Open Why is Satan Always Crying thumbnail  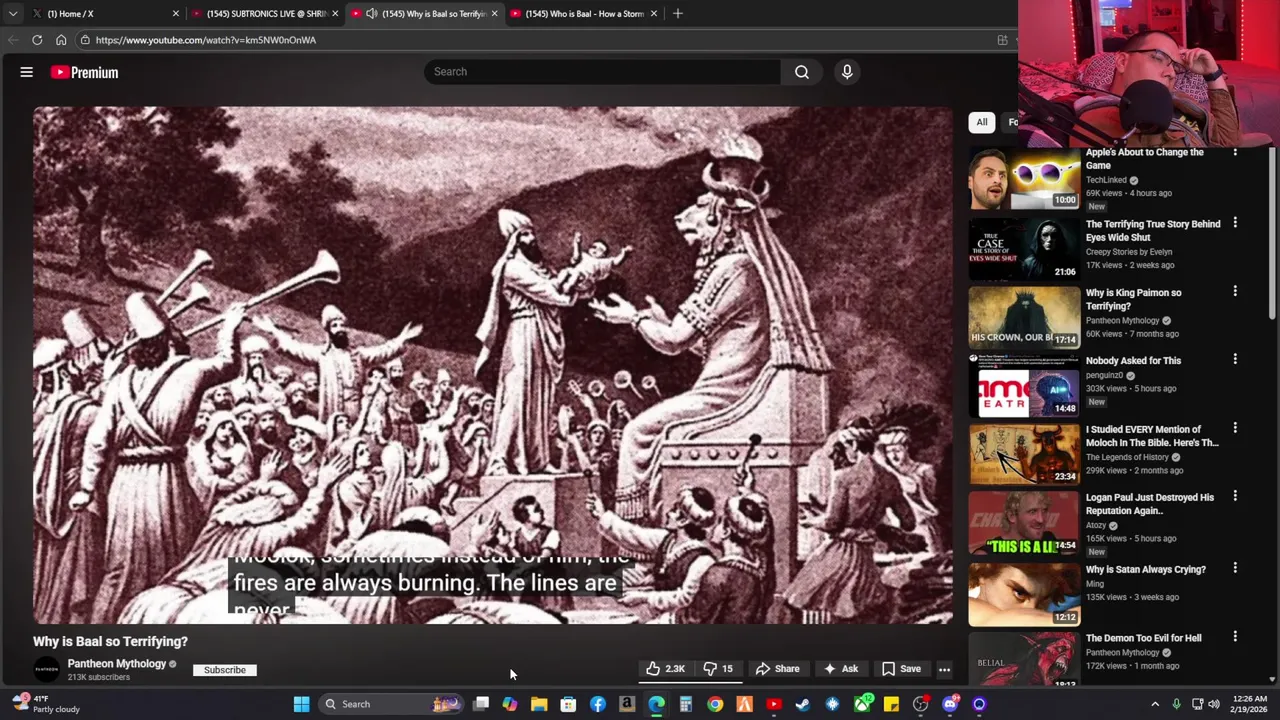pyautogui.click(x=1024, y=594)
